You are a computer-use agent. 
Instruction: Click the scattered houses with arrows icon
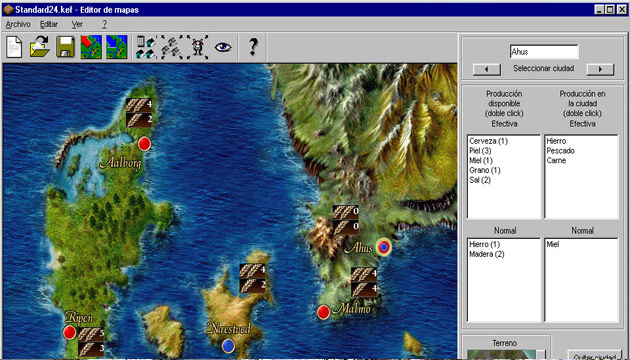tap(172, 47)
